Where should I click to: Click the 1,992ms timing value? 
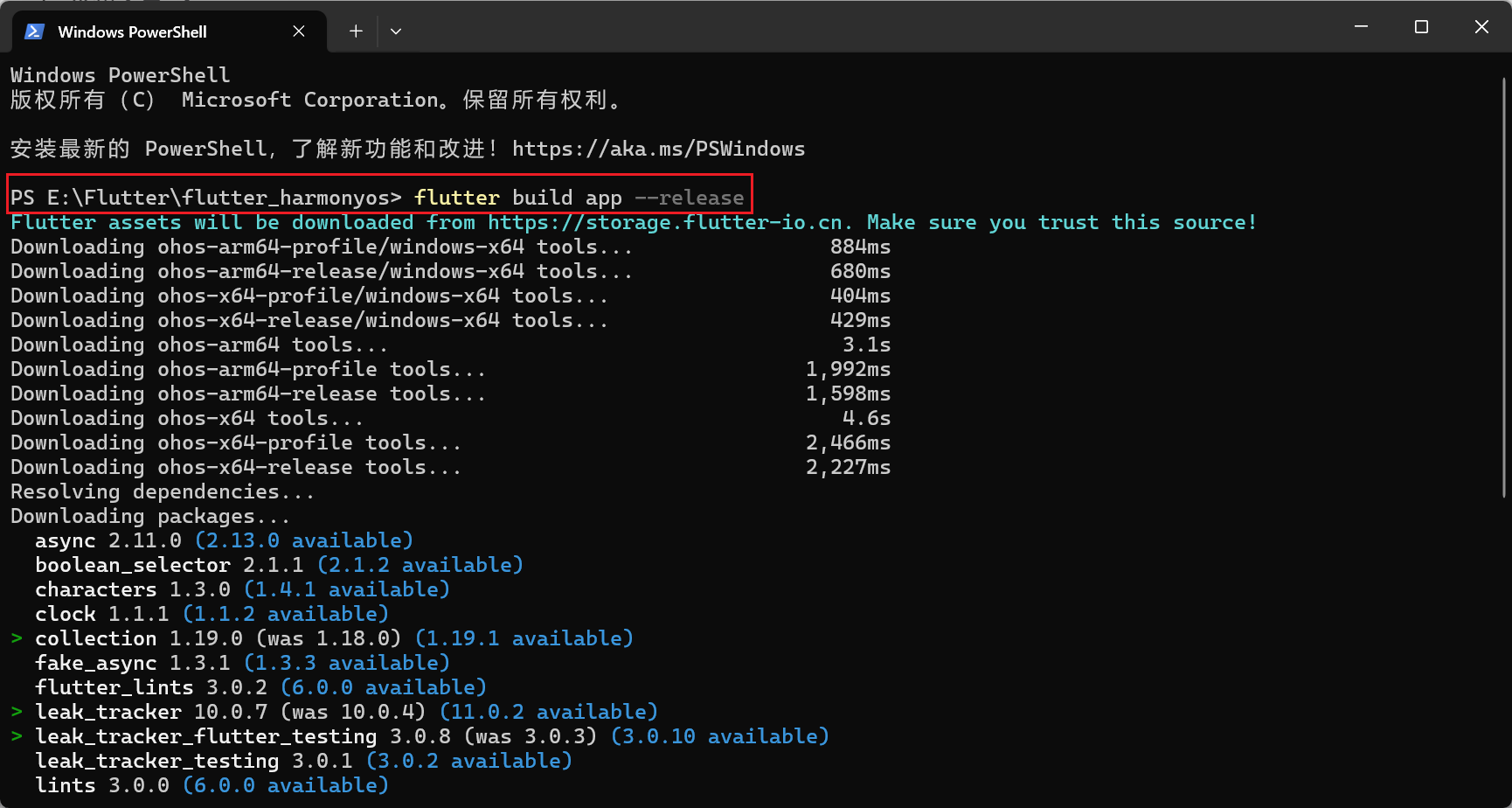[848, 369]
